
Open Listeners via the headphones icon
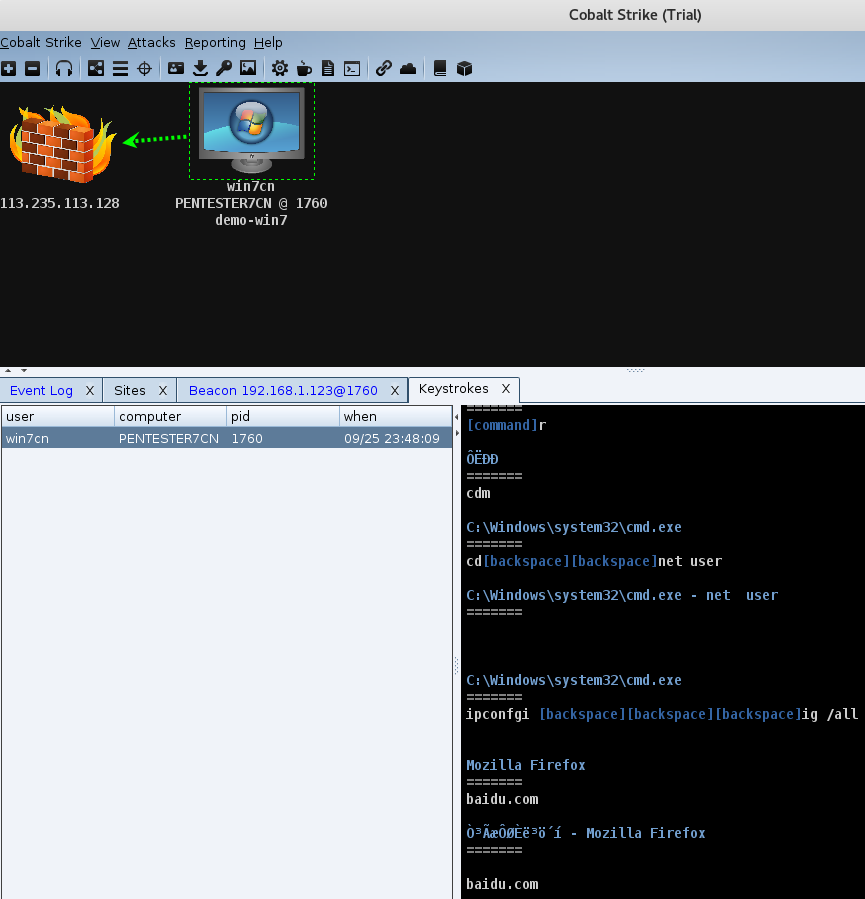[64, 69]
